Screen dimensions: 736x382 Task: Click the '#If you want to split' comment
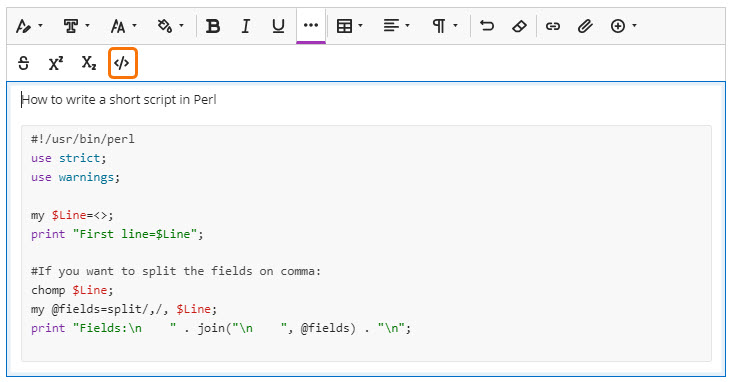point(176,271)
